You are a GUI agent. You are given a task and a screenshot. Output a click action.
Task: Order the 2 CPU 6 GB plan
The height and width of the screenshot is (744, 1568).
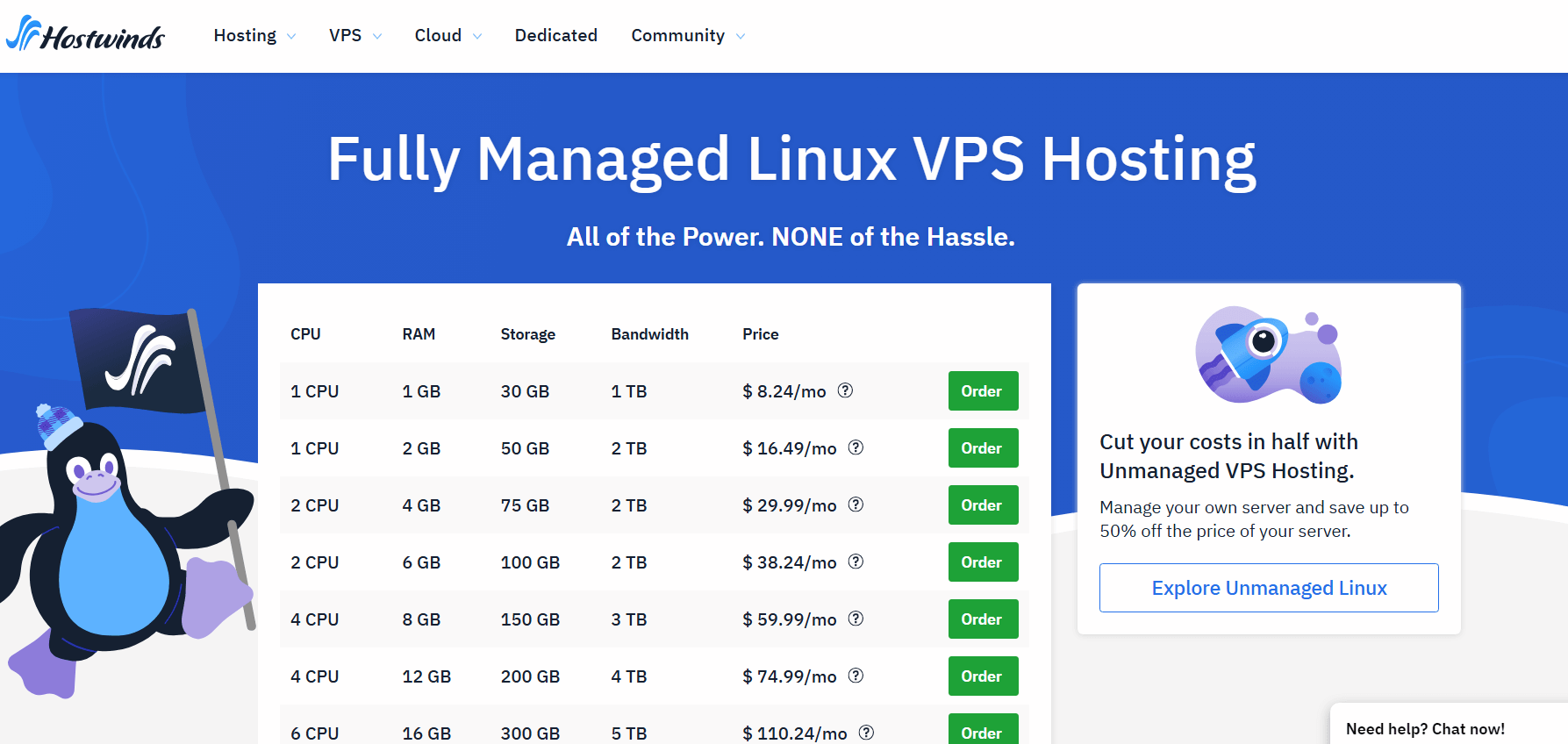click(983, 562)
